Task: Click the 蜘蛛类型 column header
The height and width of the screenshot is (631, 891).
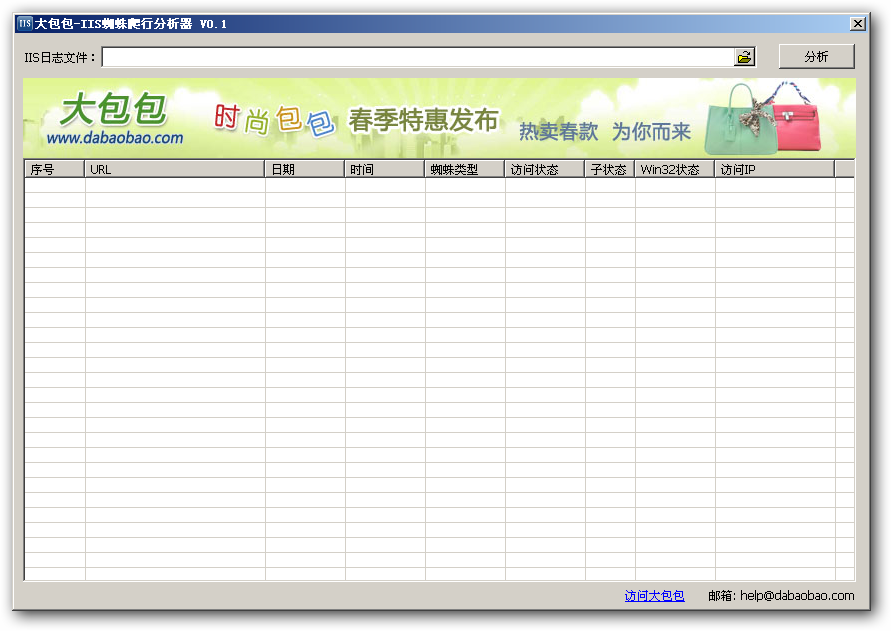Action: (465, 169)
